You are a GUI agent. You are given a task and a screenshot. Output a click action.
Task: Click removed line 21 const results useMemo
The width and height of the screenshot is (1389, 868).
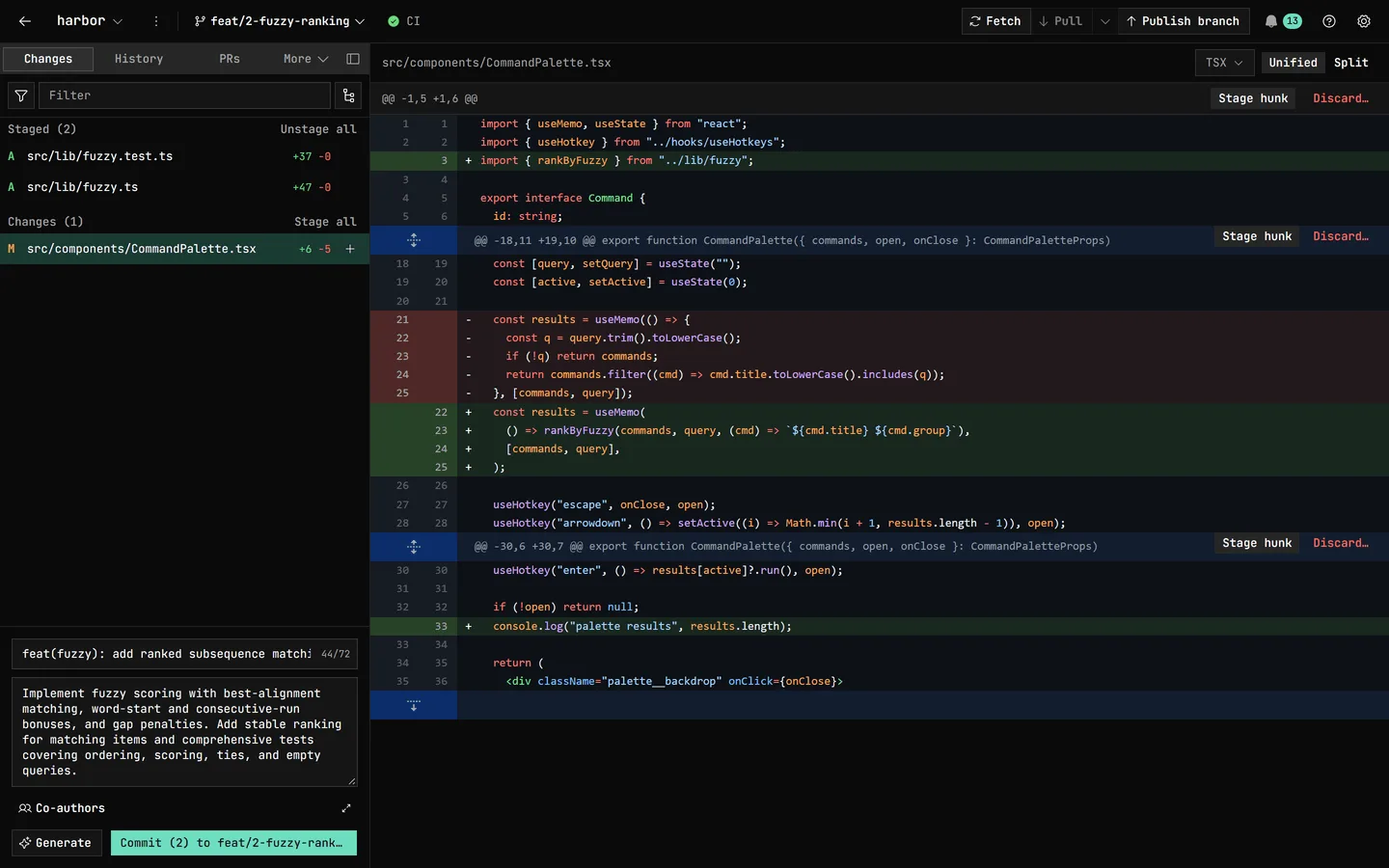coord(879,319)
